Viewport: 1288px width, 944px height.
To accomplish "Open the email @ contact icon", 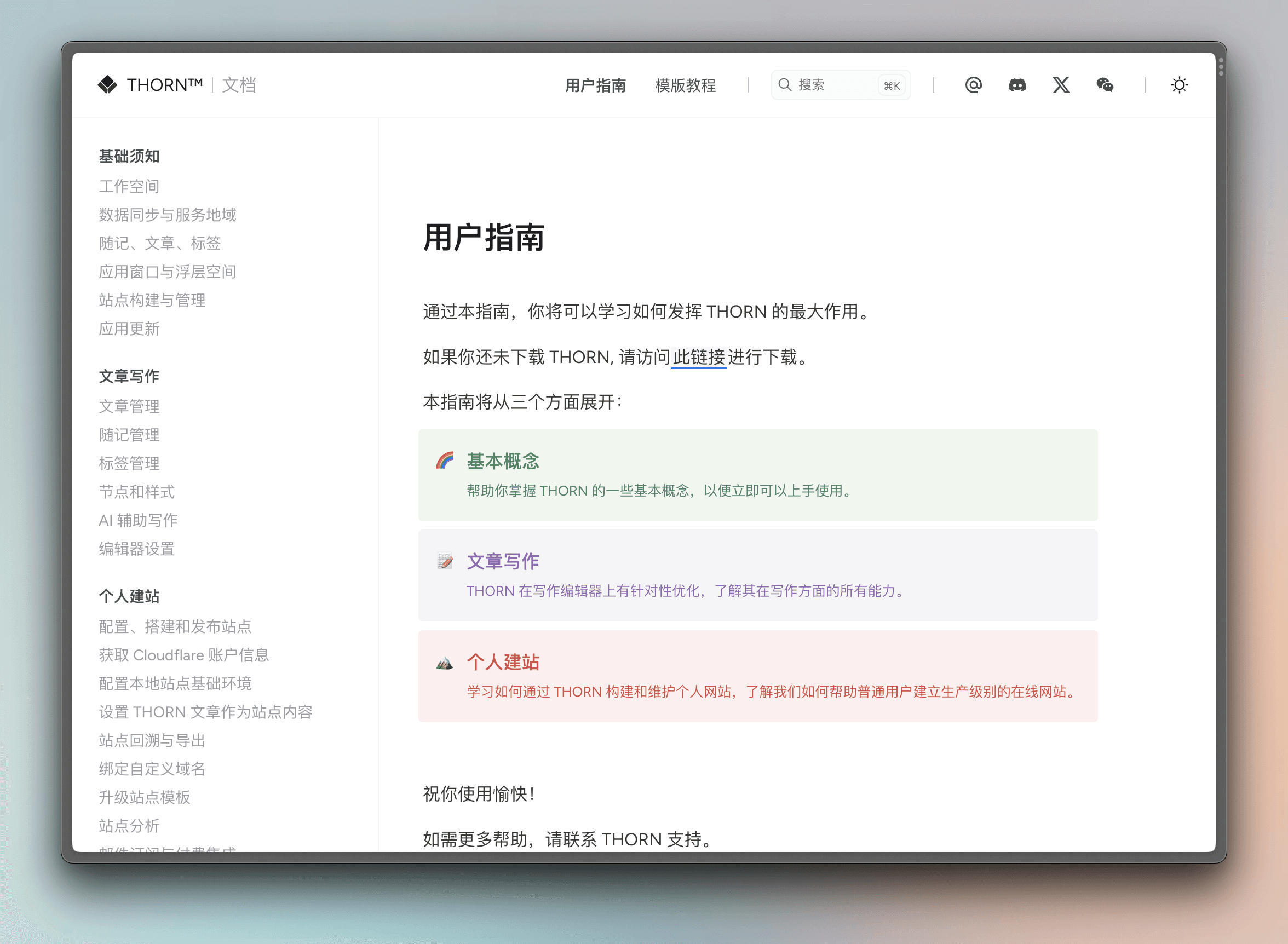I will pyautogui.click(x=973, y=85).
